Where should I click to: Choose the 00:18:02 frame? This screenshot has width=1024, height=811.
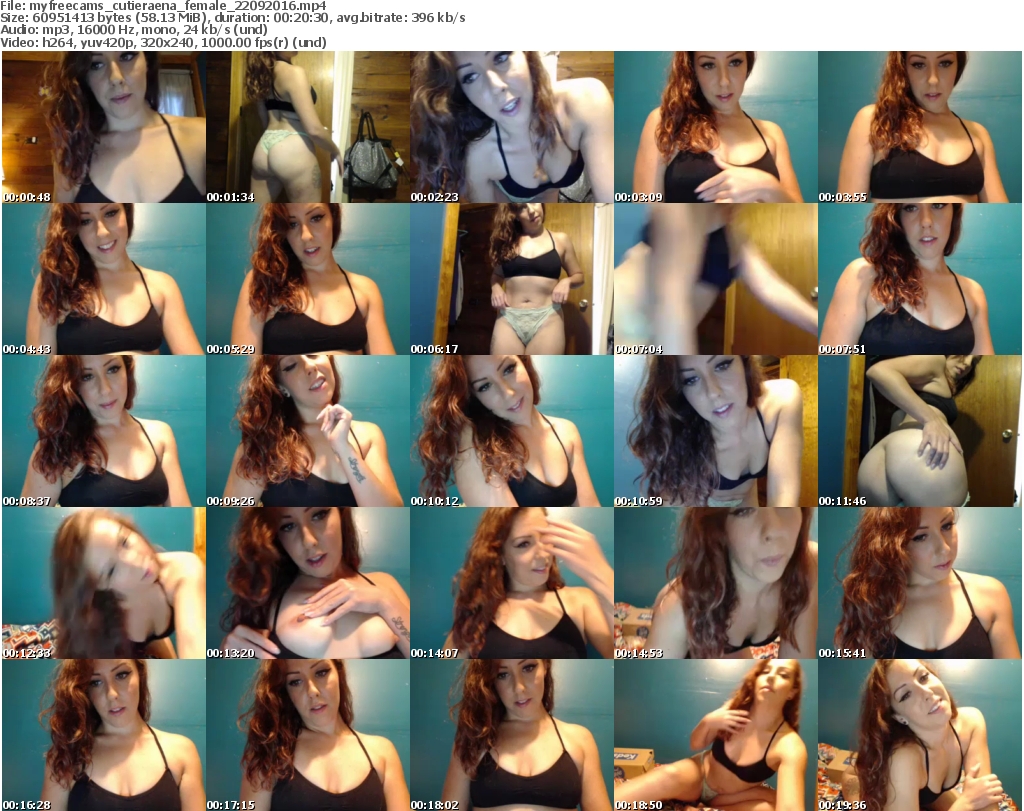tap(511, 735)
